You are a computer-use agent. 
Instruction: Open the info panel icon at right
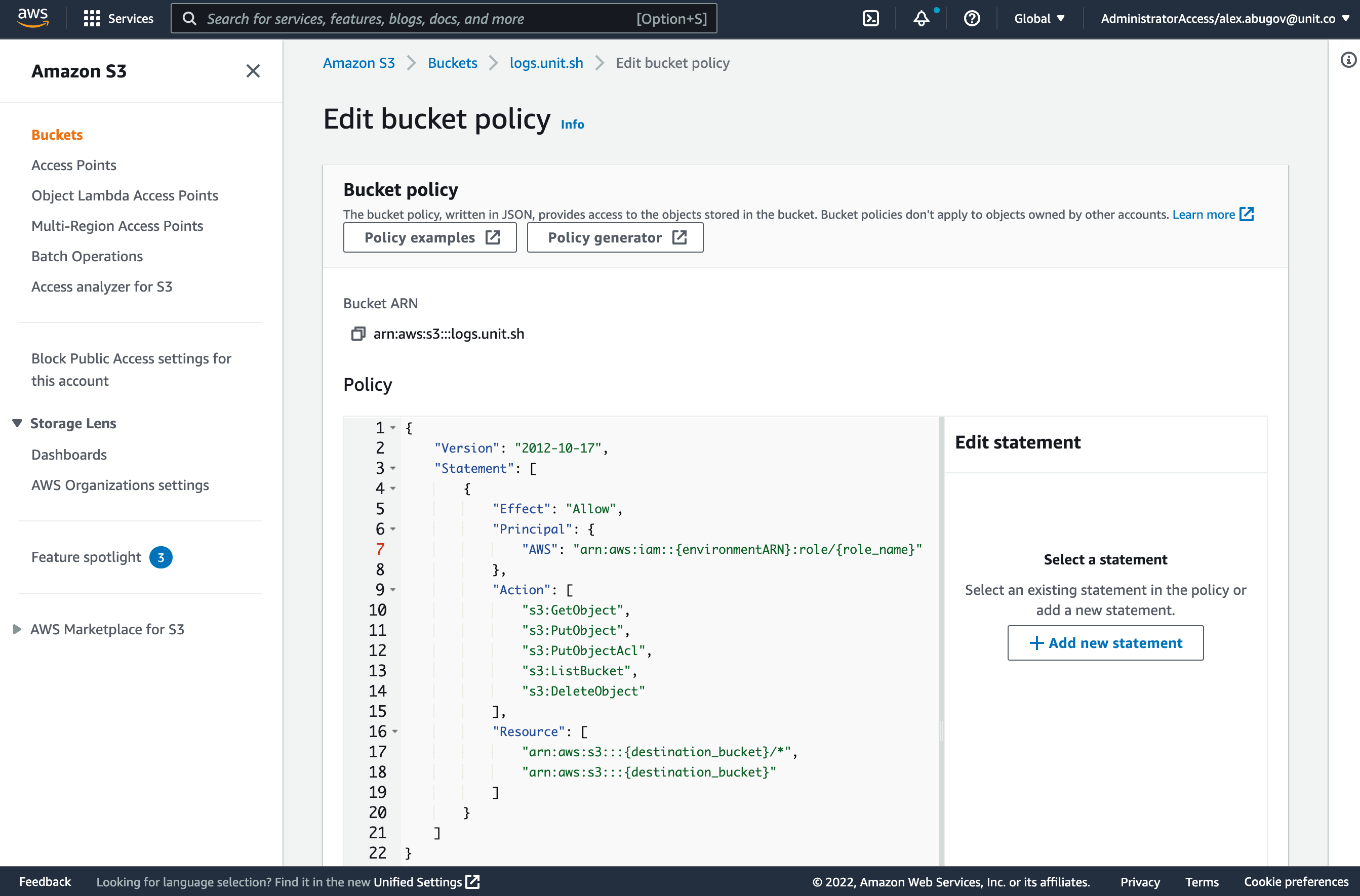click(x=1348, y=59)
